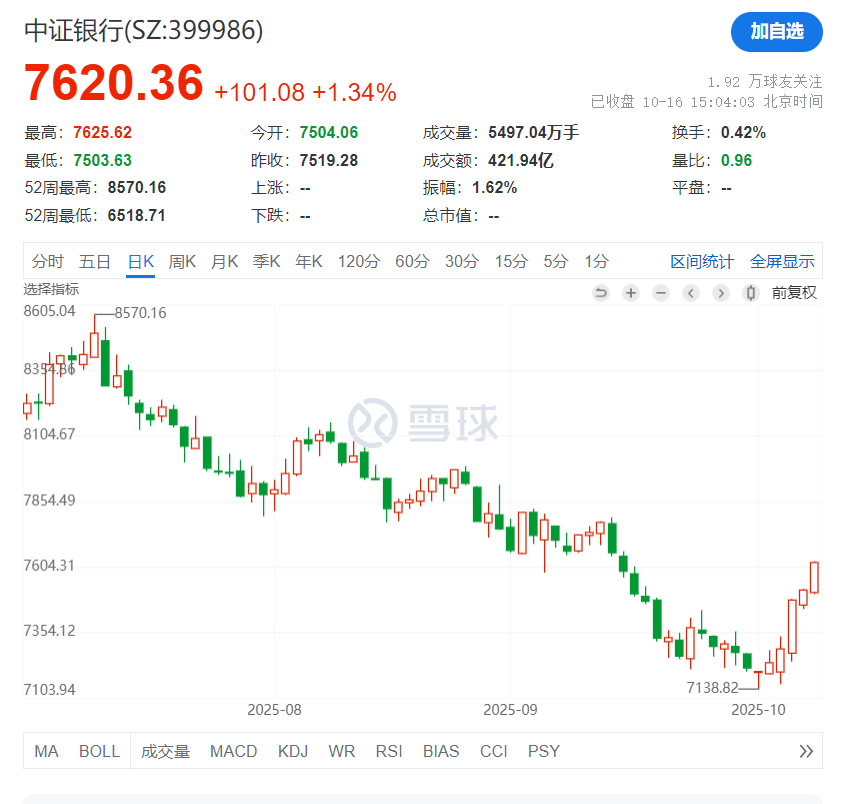This screenshot has height=804, width=854.
Task: Click the 最低 value 7503.63
Action: pos(102,160)
